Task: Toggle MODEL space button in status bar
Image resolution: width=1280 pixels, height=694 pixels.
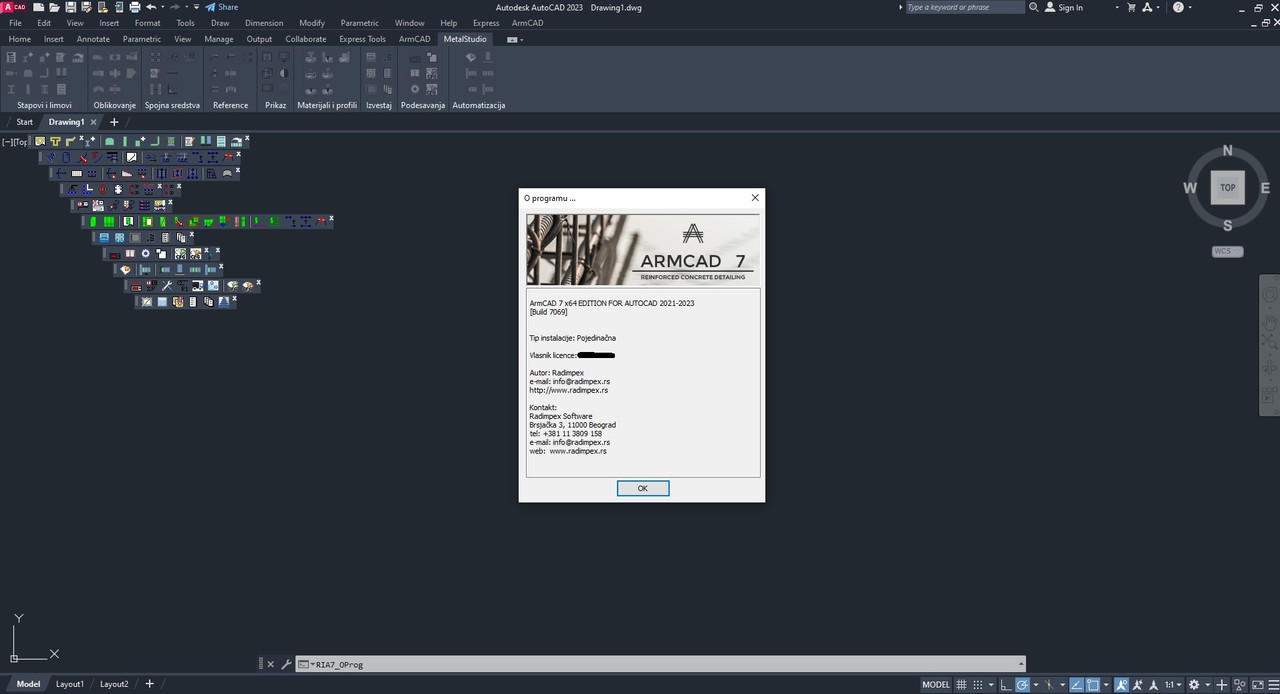Action: click(936, 685)
